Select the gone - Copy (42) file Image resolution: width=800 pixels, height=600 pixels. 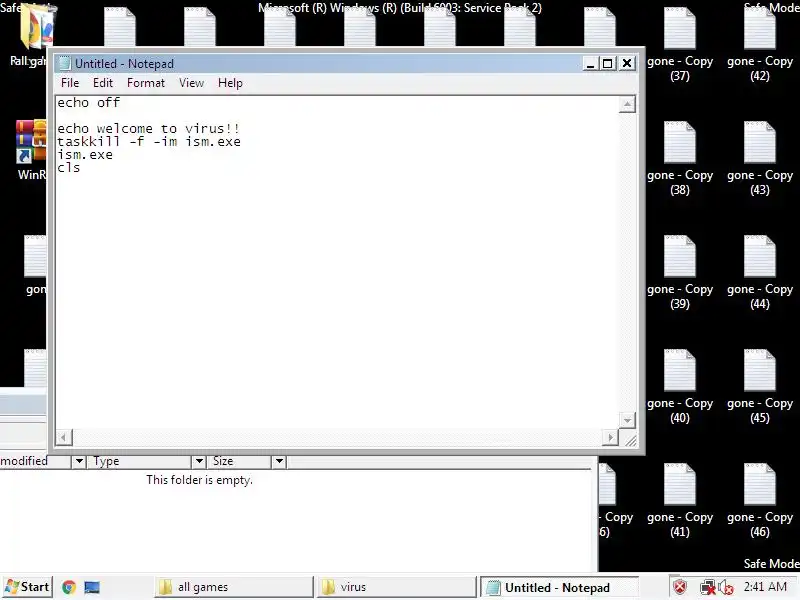click(x=760, y=45)
